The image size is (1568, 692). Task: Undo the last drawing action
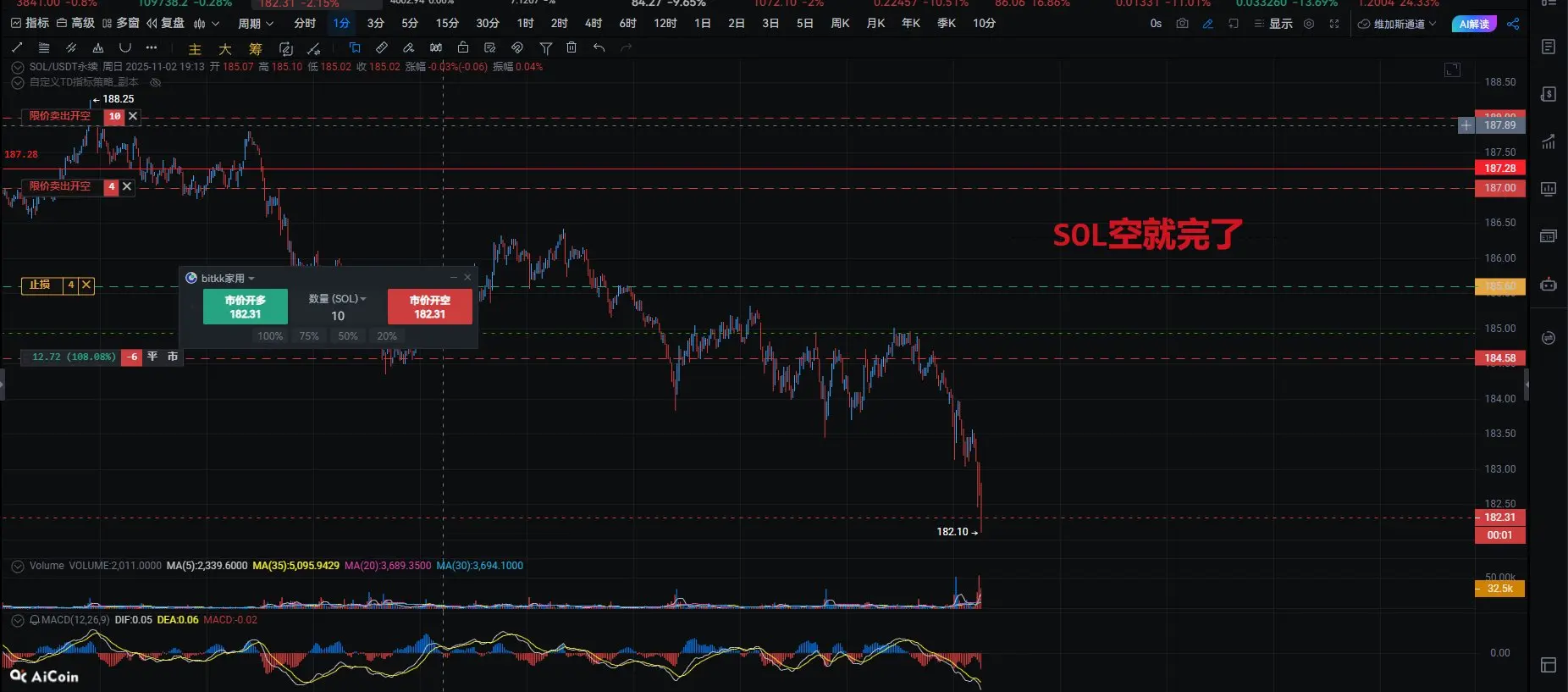[x=599, y=47]
